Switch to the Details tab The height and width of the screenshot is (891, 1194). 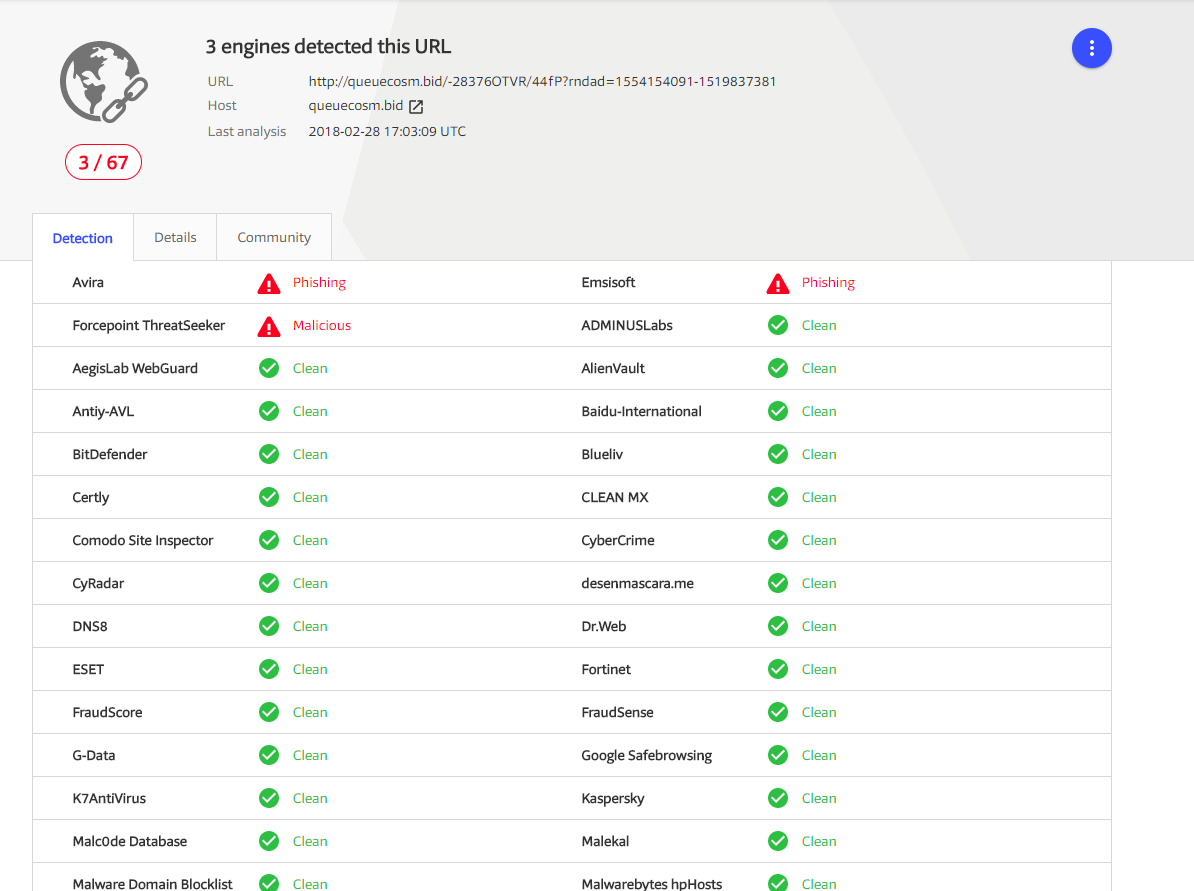click(175, 237)
